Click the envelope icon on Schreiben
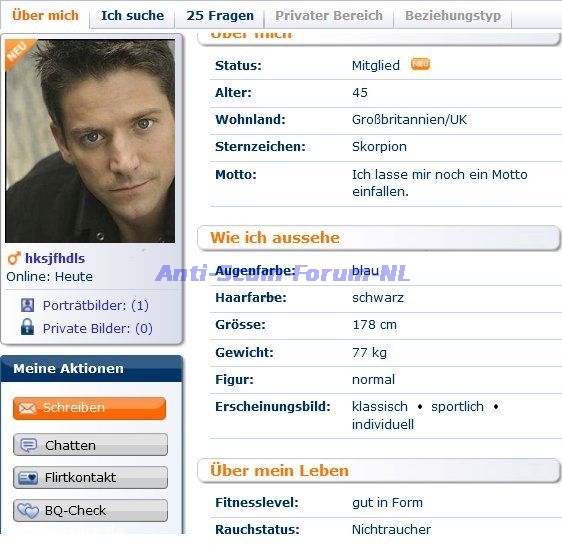562x545 pixels. 28,408
